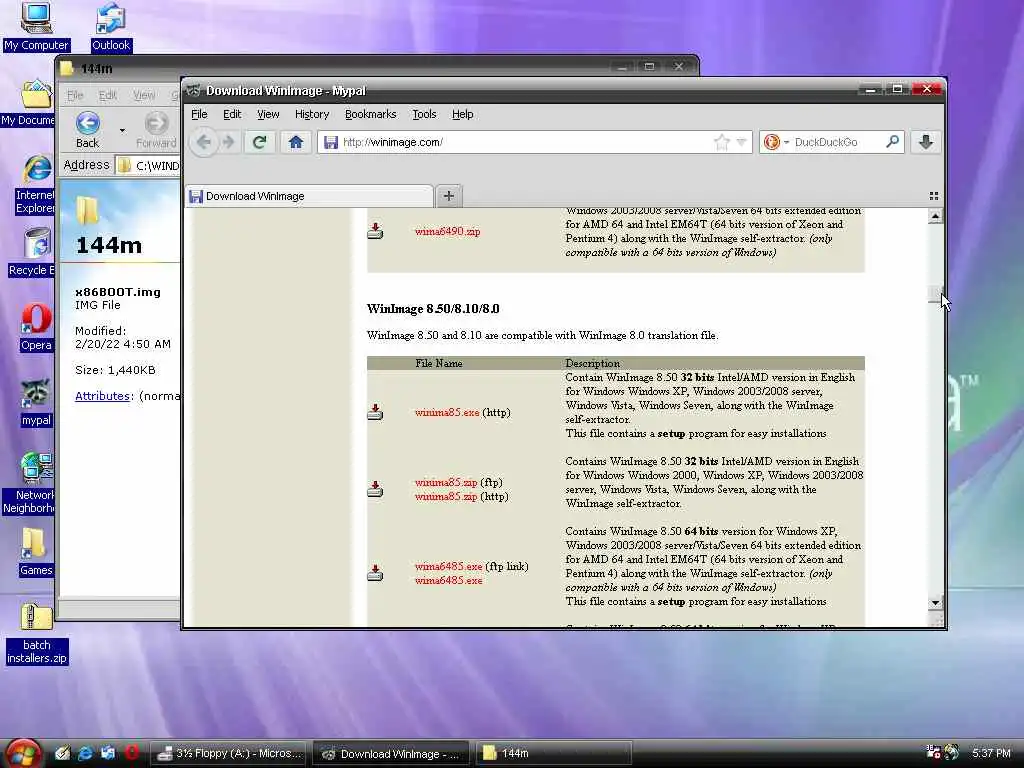This screenshot has height=768, width=1024.
Task: Open Network Neighborhood icon
Action: [29, 483]
